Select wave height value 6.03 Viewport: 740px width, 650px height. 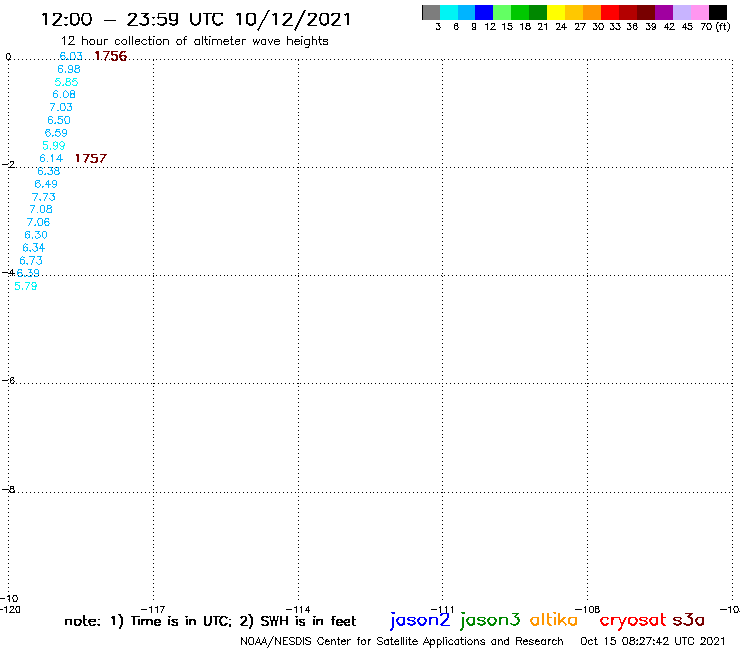pos(71,56)
